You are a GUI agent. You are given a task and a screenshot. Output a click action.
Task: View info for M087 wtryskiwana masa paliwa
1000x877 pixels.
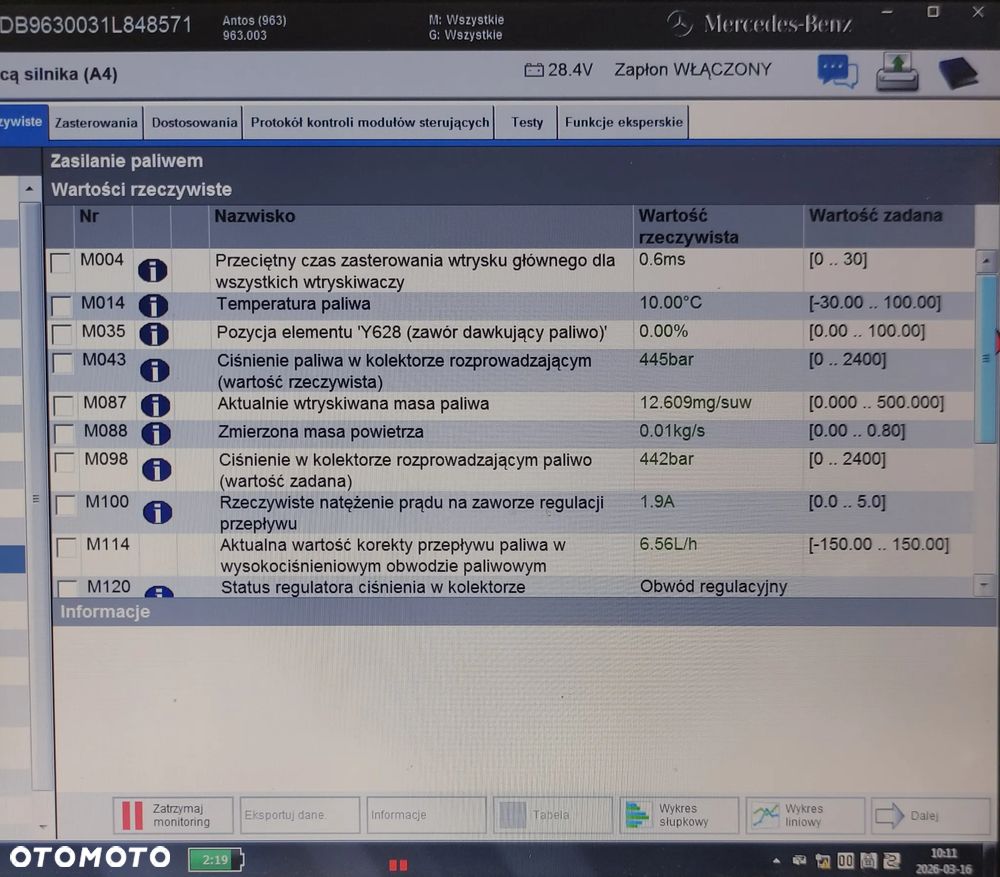point(155,405)
